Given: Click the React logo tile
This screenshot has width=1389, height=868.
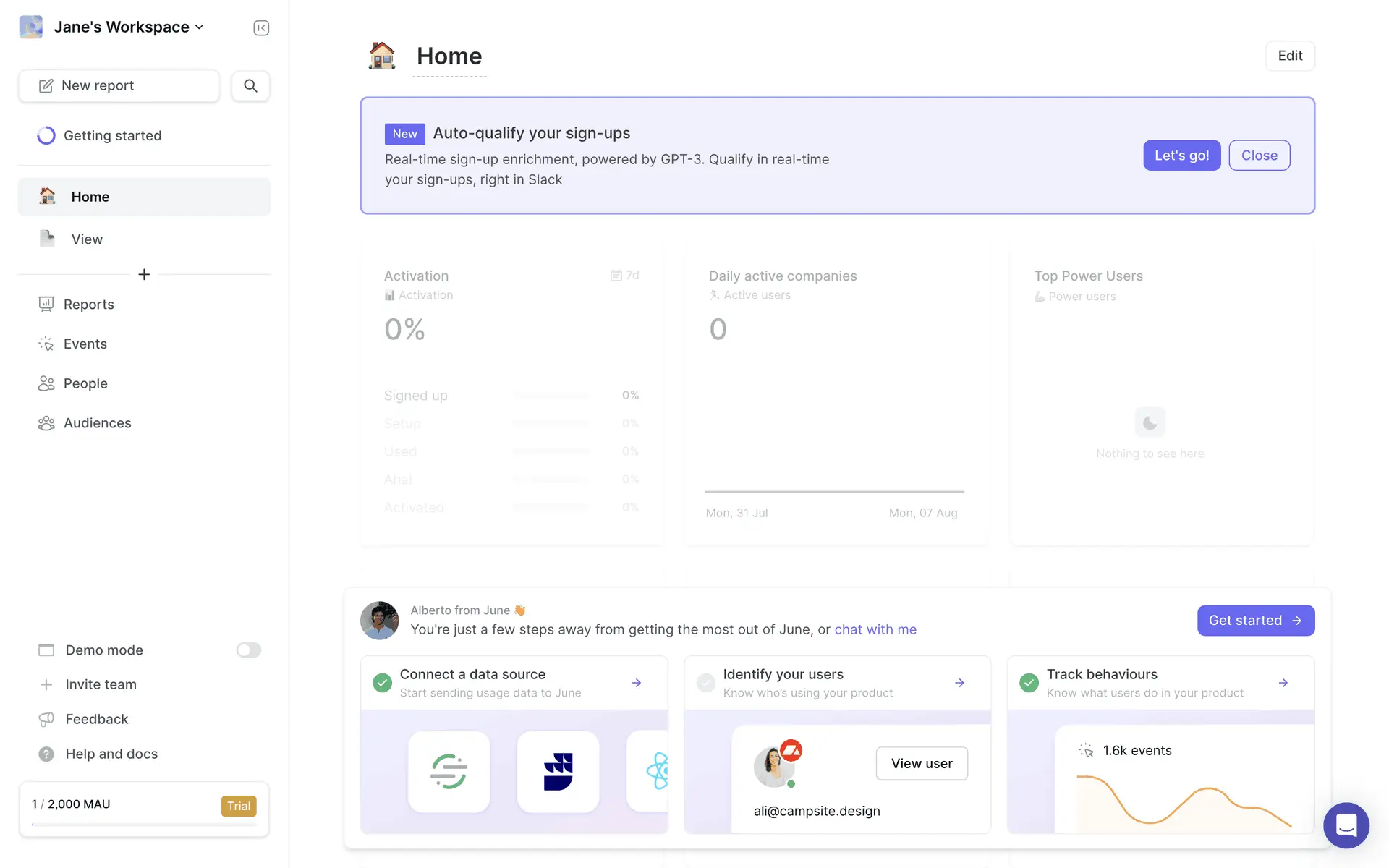Looking at the screenshot, I should tap(655, 771).
